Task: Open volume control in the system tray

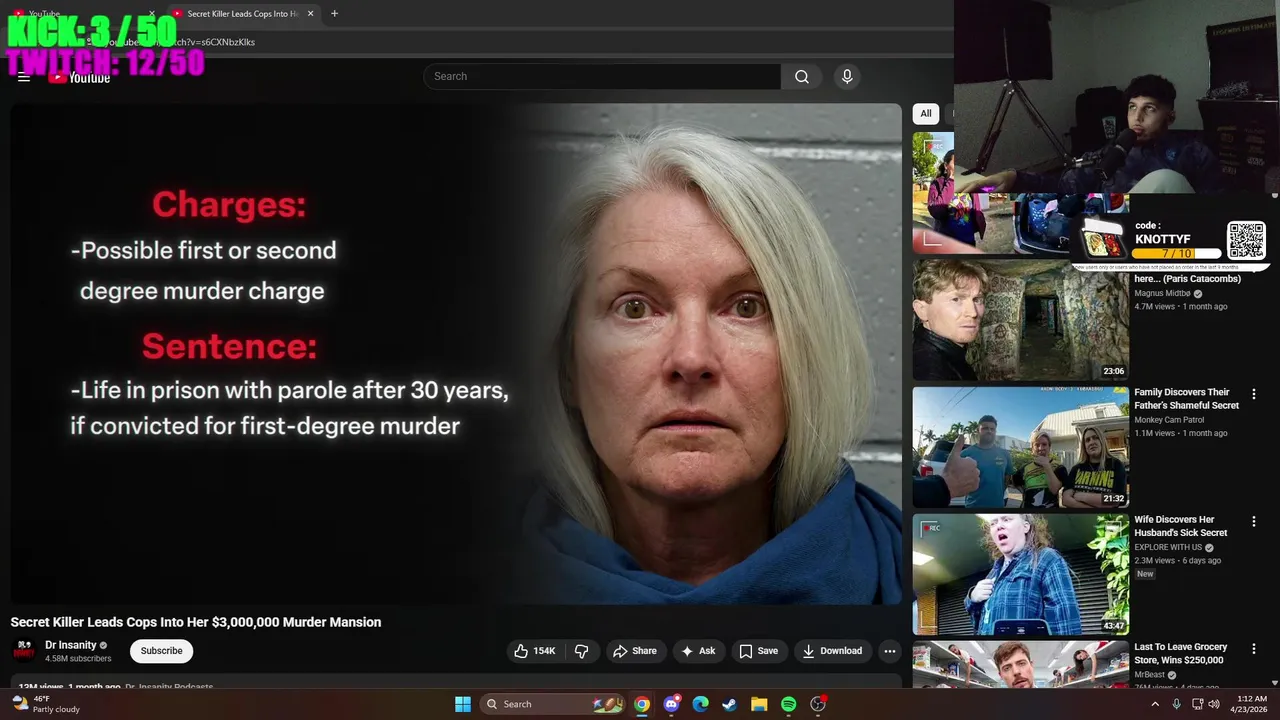Action: [x=1214, y=704]
